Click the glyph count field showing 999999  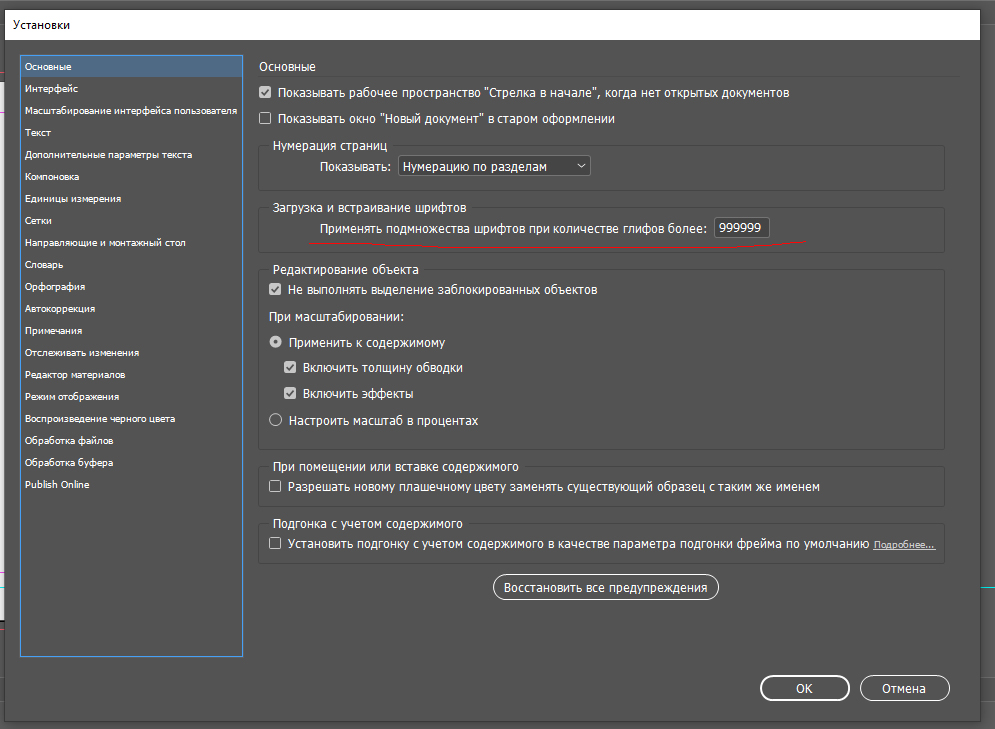[741, 228]
